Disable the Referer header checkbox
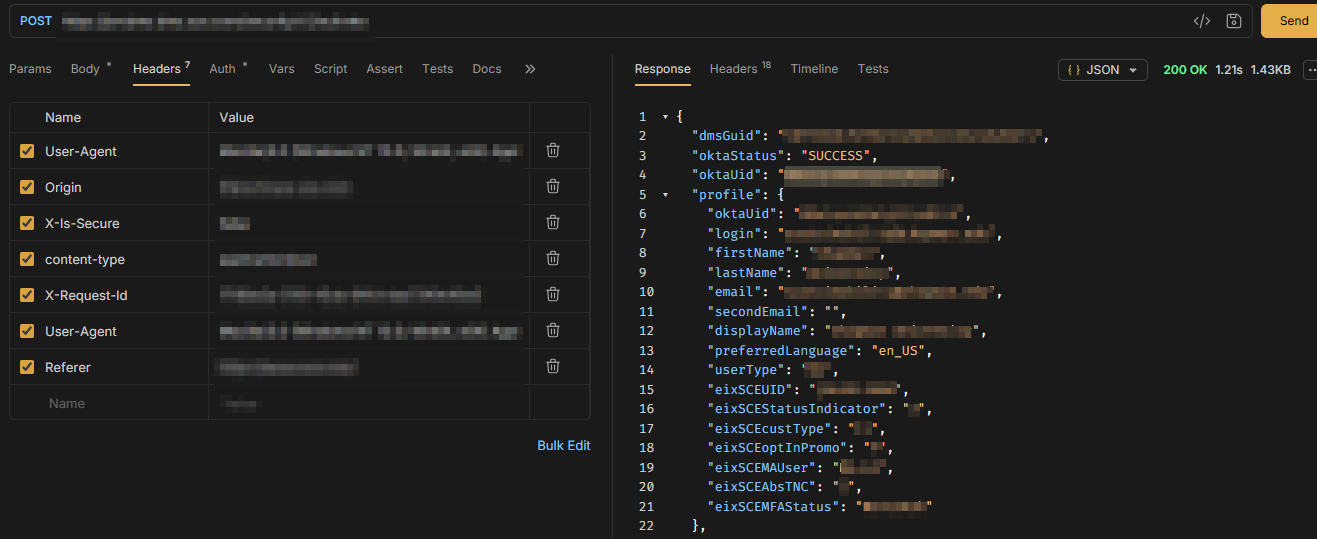 point(27,367)
